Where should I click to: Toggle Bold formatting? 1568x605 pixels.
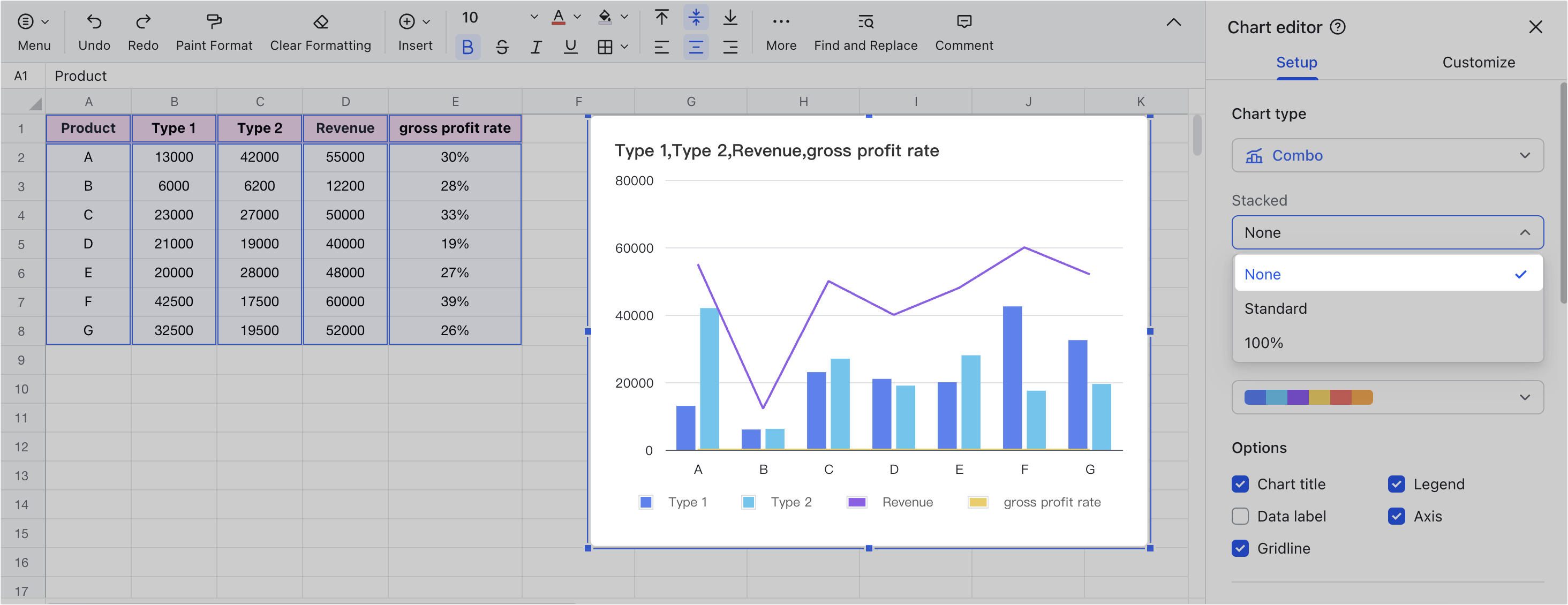point(468,47)
